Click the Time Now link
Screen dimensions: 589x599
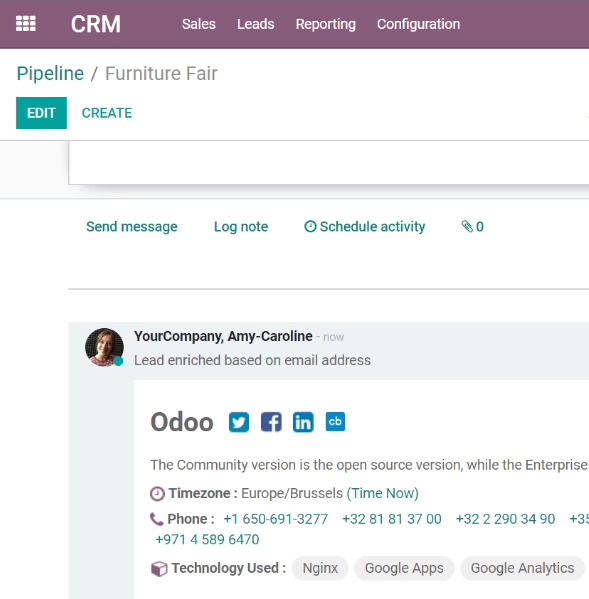pyautogui.click(x=383, y=493)
